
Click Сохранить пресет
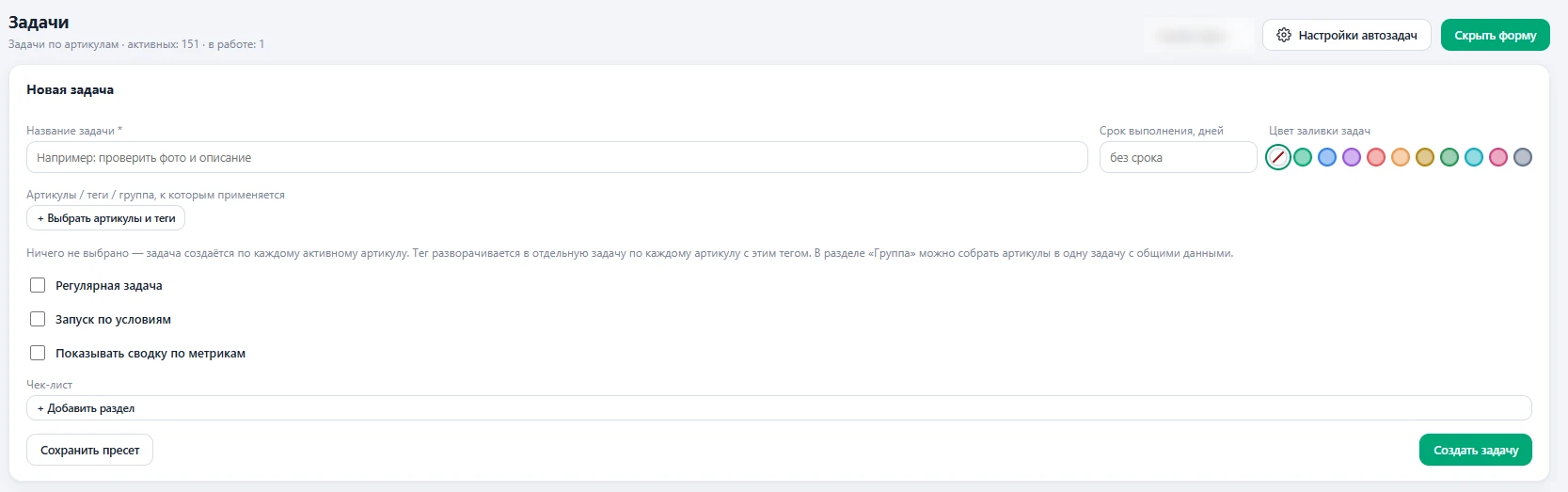pyautogui.click(x=89, y=450)
